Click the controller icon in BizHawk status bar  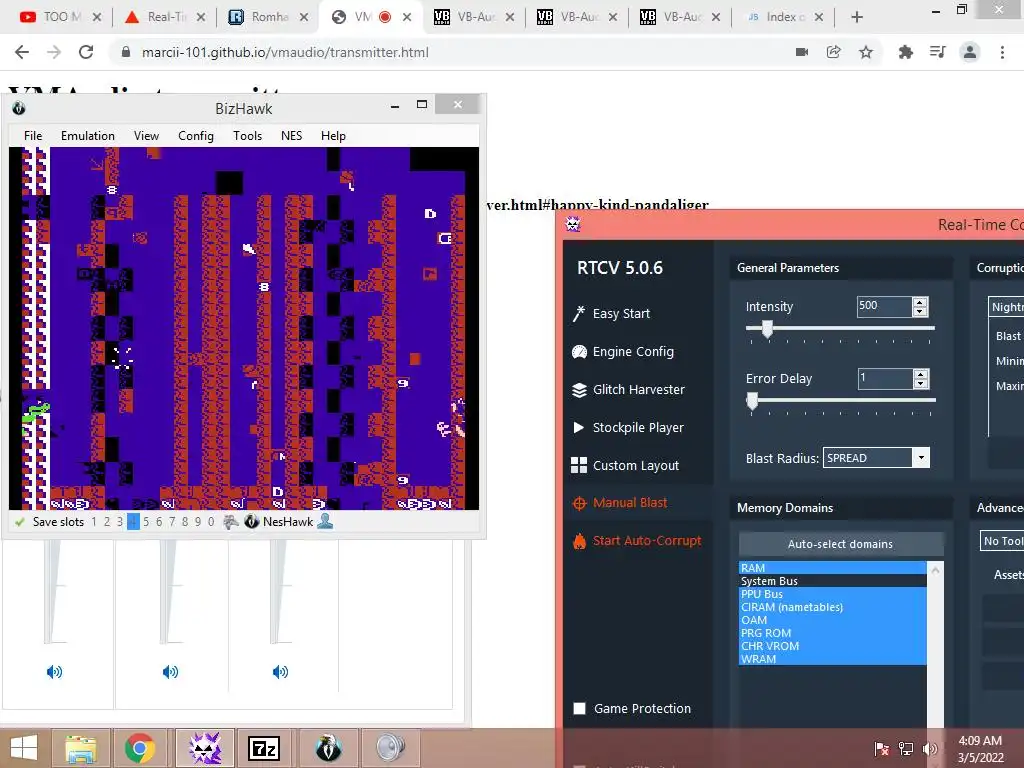click(x=230, y=522)
